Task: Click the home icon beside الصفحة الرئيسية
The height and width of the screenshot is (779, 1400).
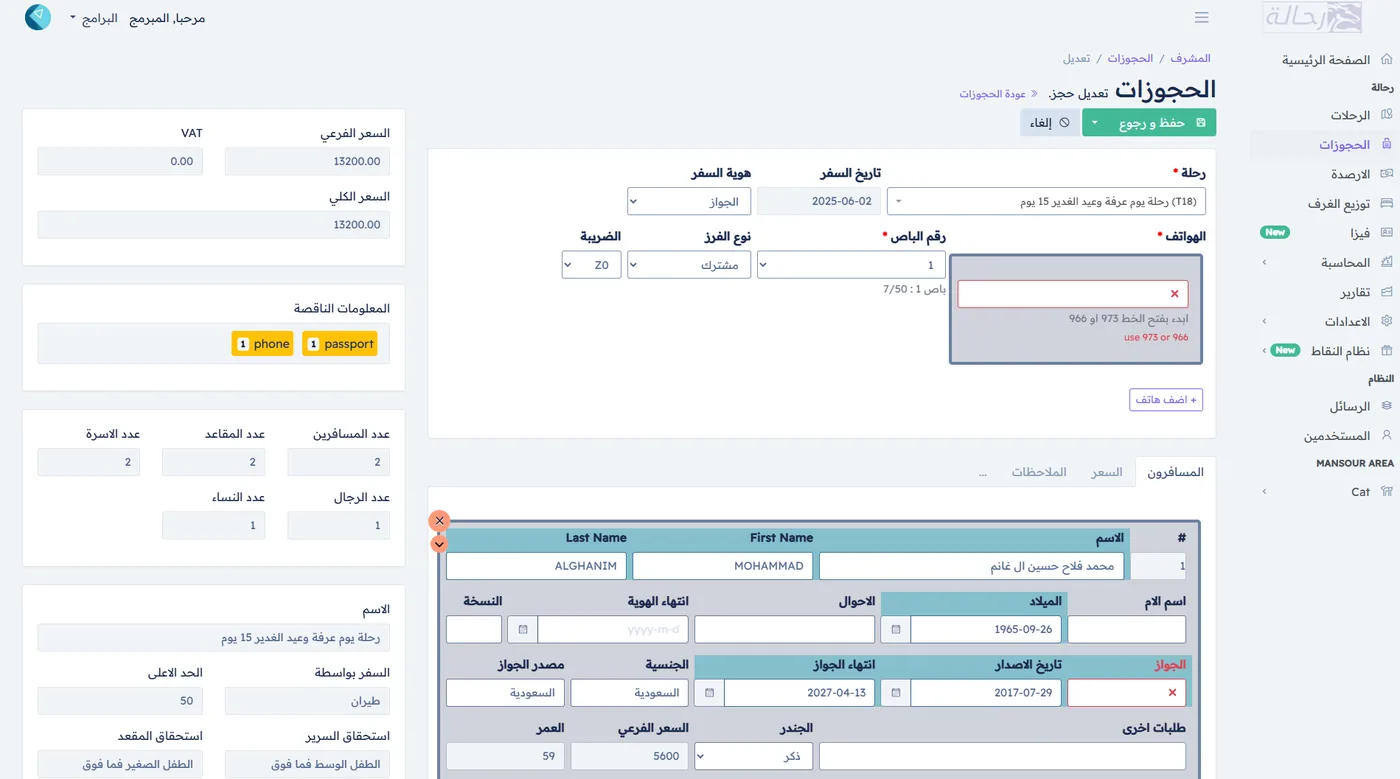Action: tap(1386, 60)
